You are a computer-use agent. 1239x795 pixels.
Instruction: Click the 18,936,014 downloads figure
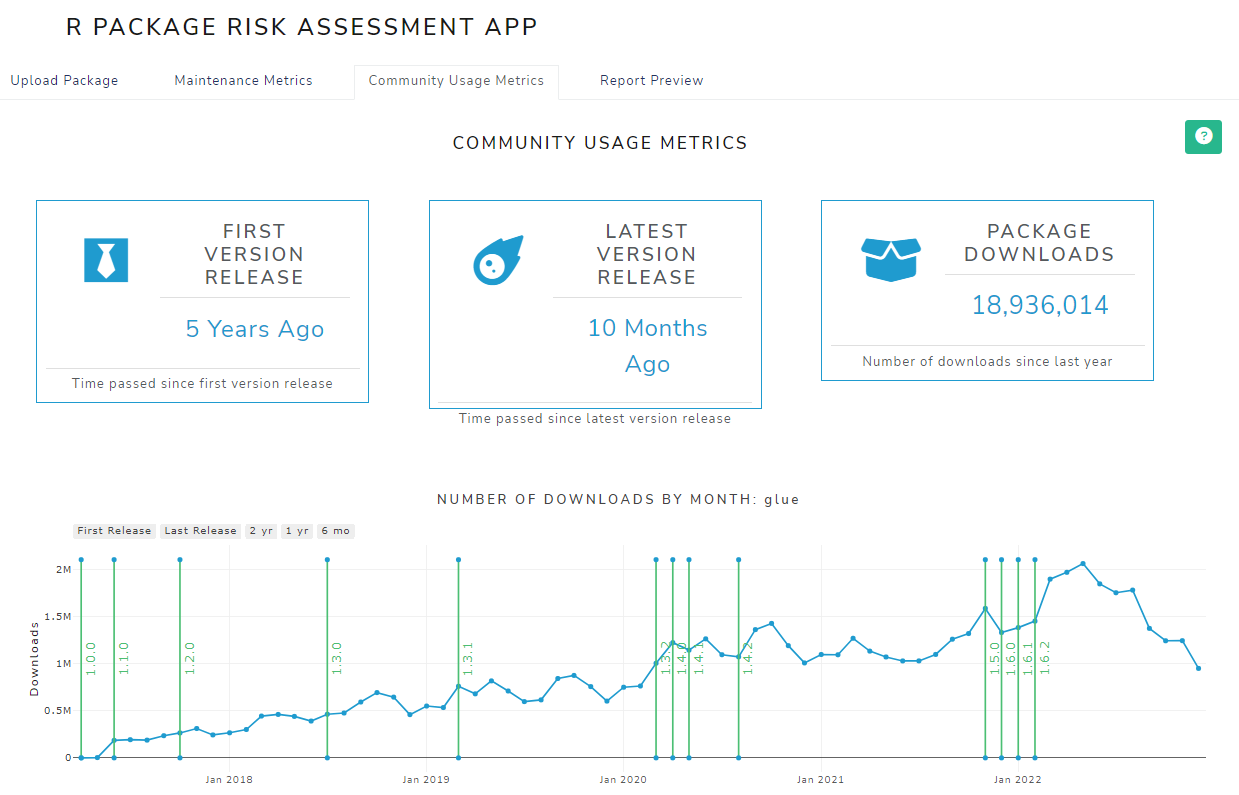click(1039, 304)
